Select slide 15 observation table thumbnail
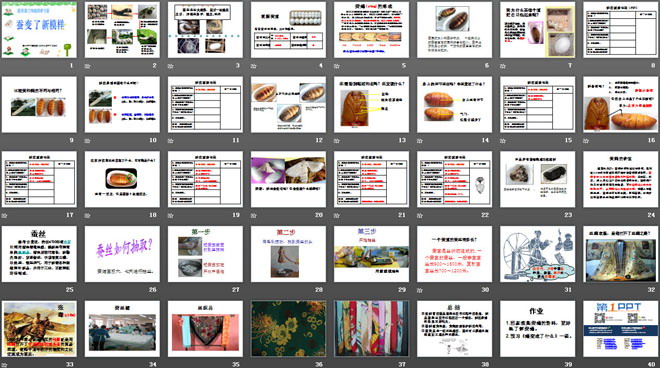 pyautogui.click(x=538, y=105)
